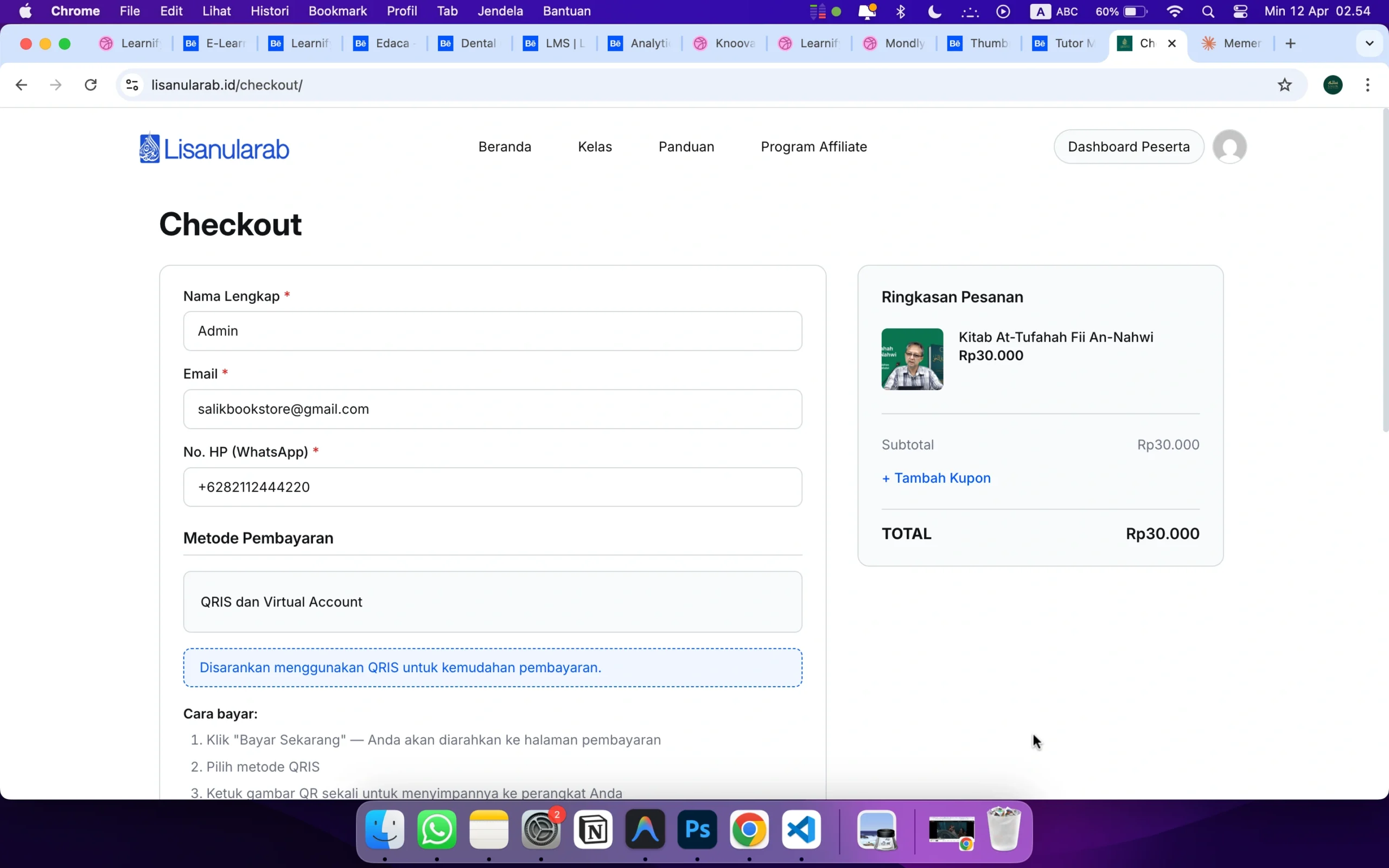This screenshot has width=1389, height=868.
Task: Switch to the Edaca browser tab
Action: click(384, 43)
